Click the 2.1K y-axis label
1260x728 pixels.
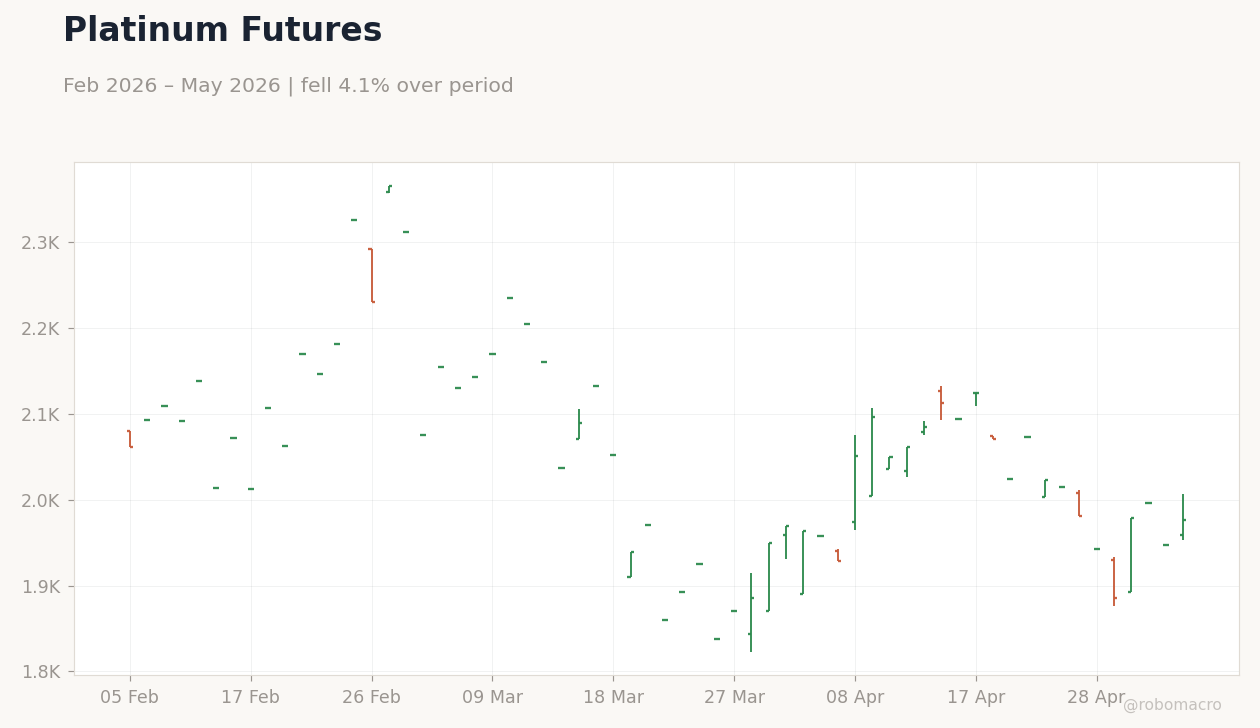pos(41,415)
